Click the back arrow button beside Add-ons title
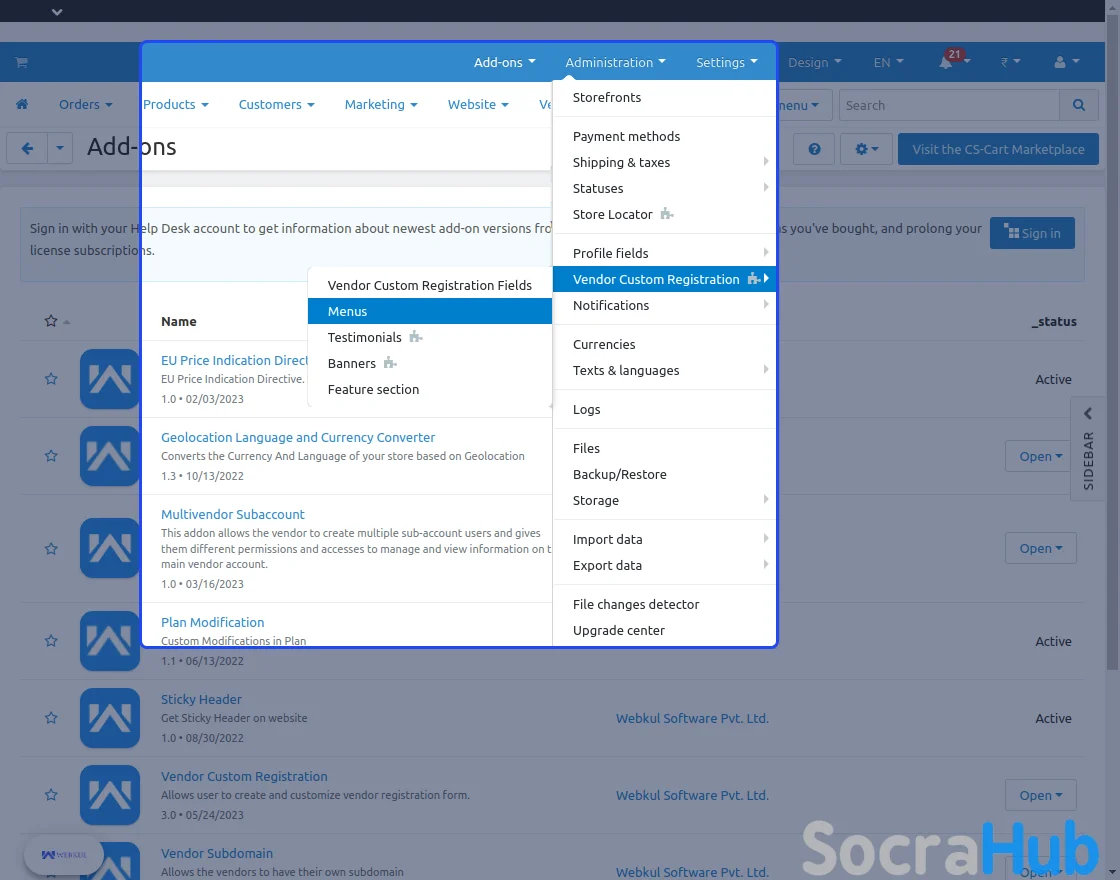The image size is (1120, 880). pyautogui.click(x=27, y=149)
